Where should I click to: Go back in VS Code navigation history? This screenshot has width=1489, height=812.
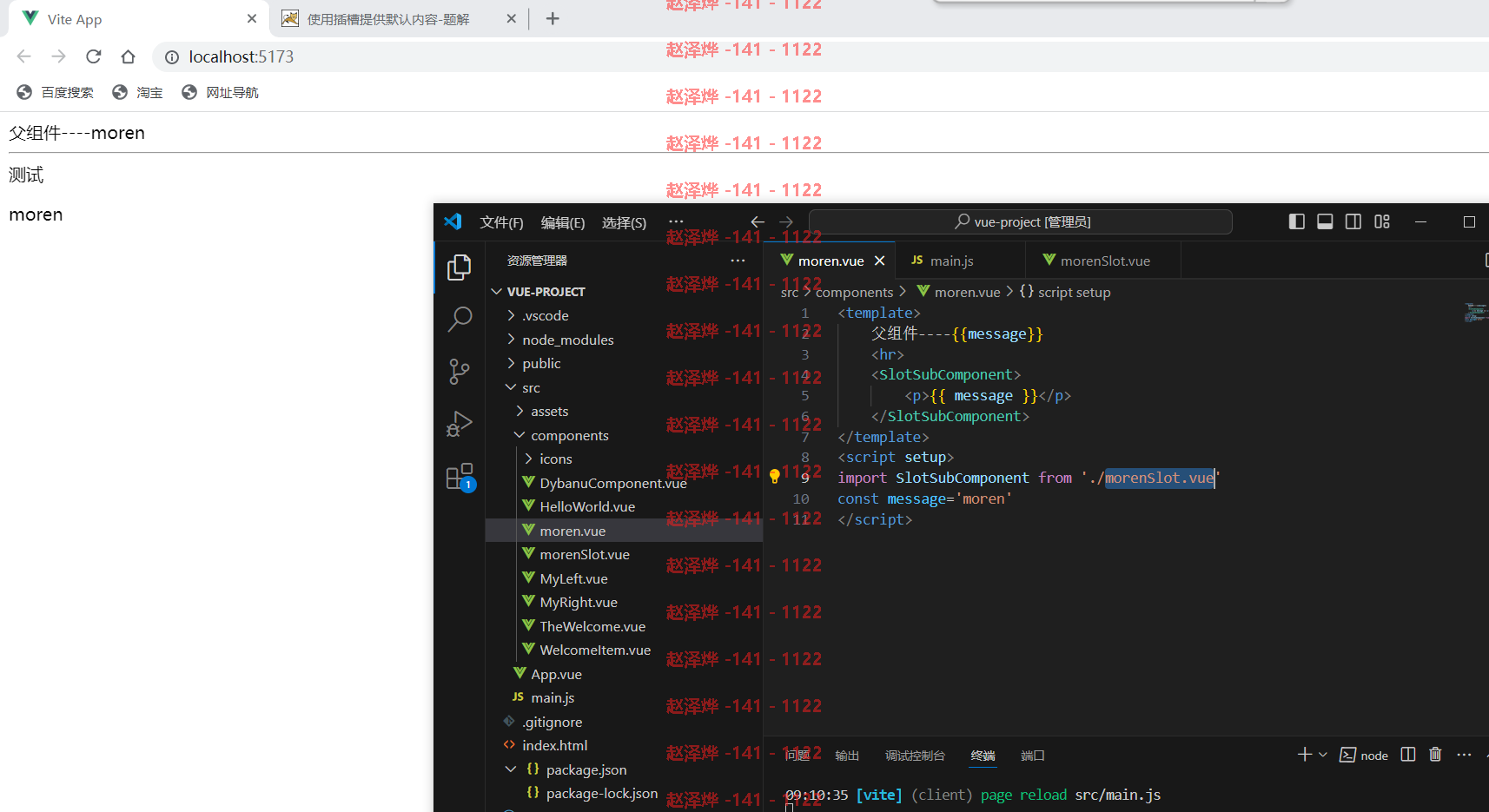tap(758, 222)
